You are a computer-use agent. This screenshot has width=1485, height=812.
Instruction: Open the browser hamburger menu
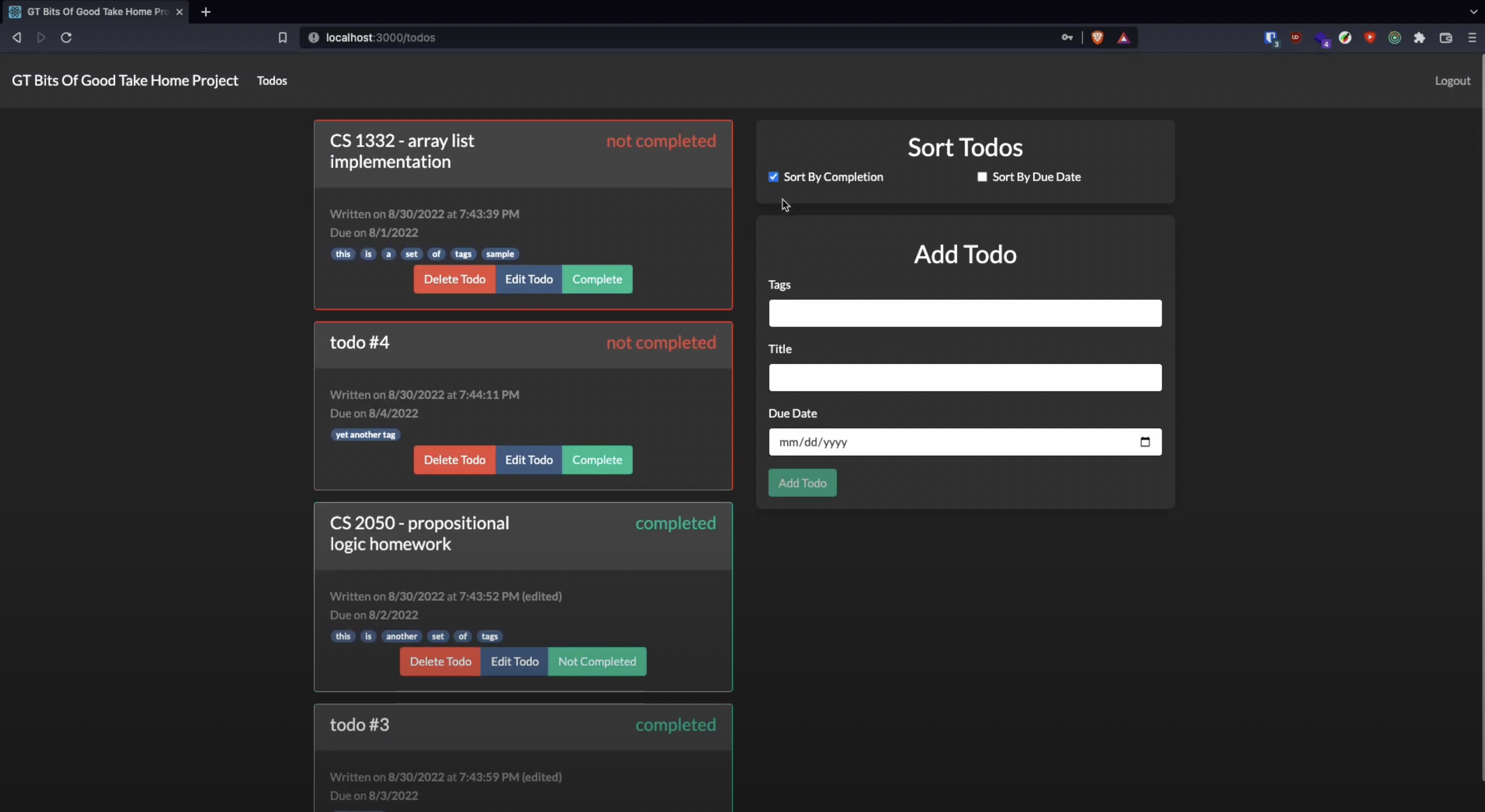click(1472, 37)
